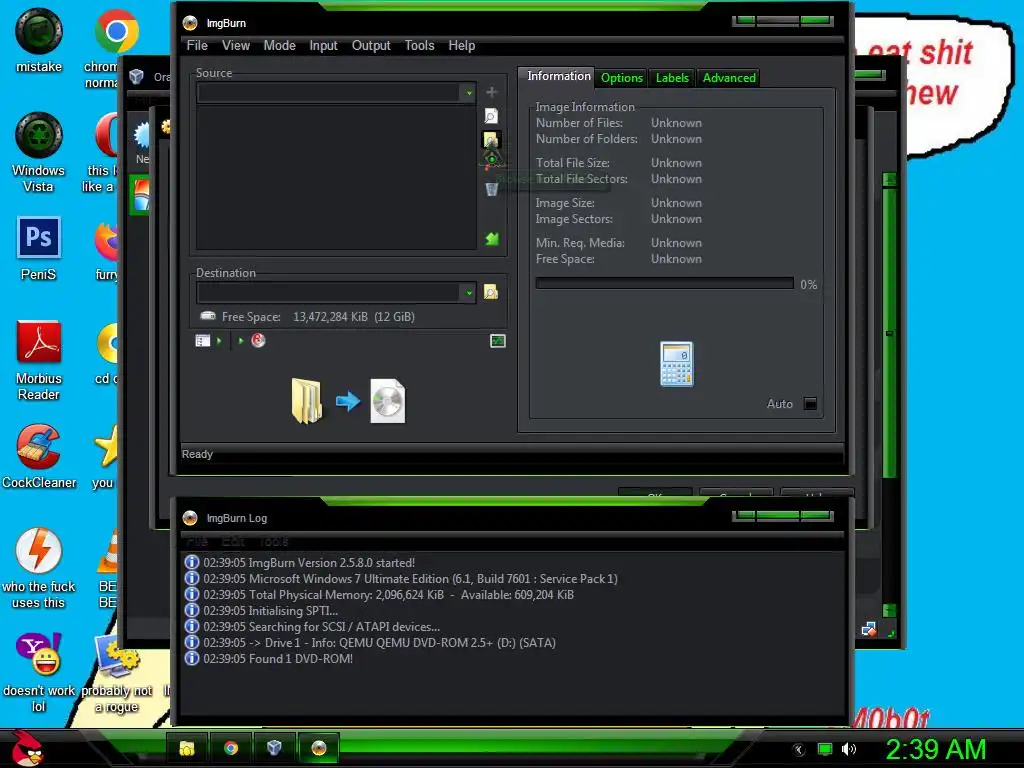The image size is (1024, 768).
Task: Open the dimmed File menu in ImgBurn Log
Action: tap(197, 541)
